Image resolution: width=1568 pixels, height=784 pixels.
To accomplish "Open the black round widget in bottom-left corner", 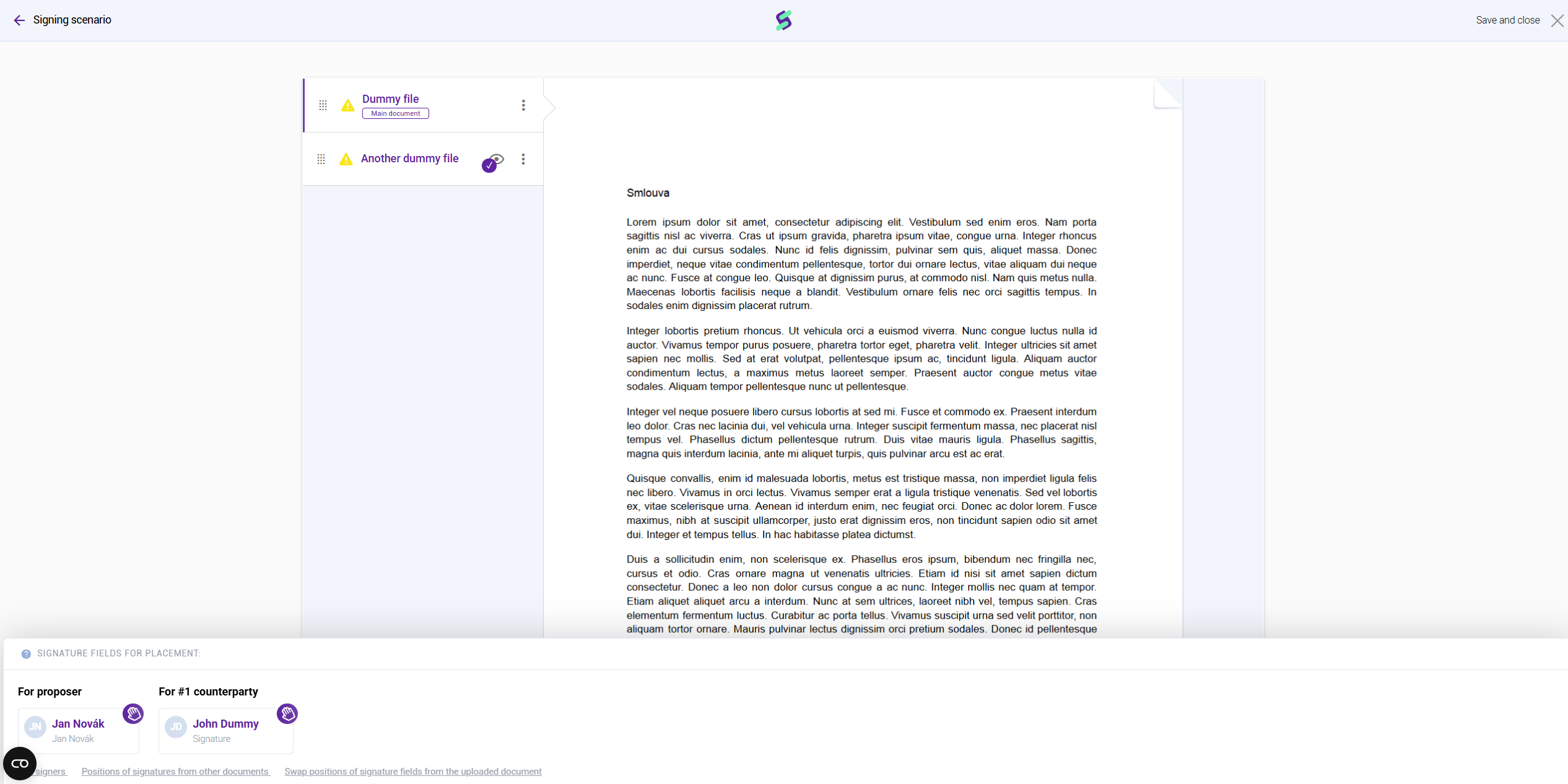I will (x=20, y=764).
